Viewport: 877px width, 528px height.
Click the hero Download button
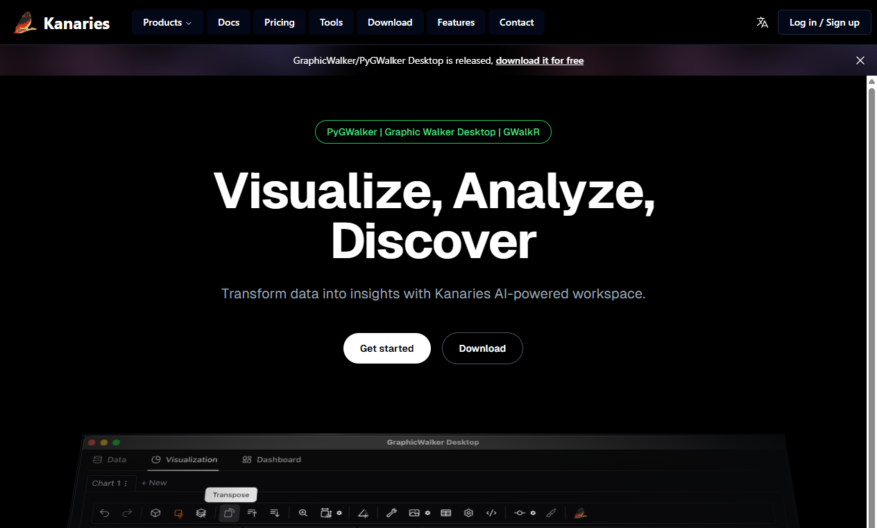(x=482, y=348)
